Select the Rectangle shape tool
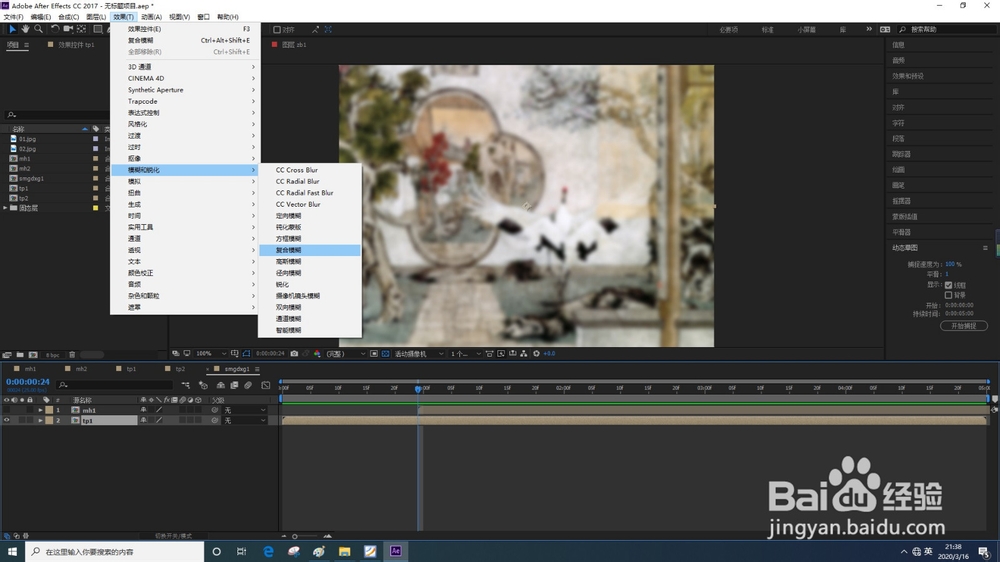Viewport: 1000px width, 562px height. 98,29
